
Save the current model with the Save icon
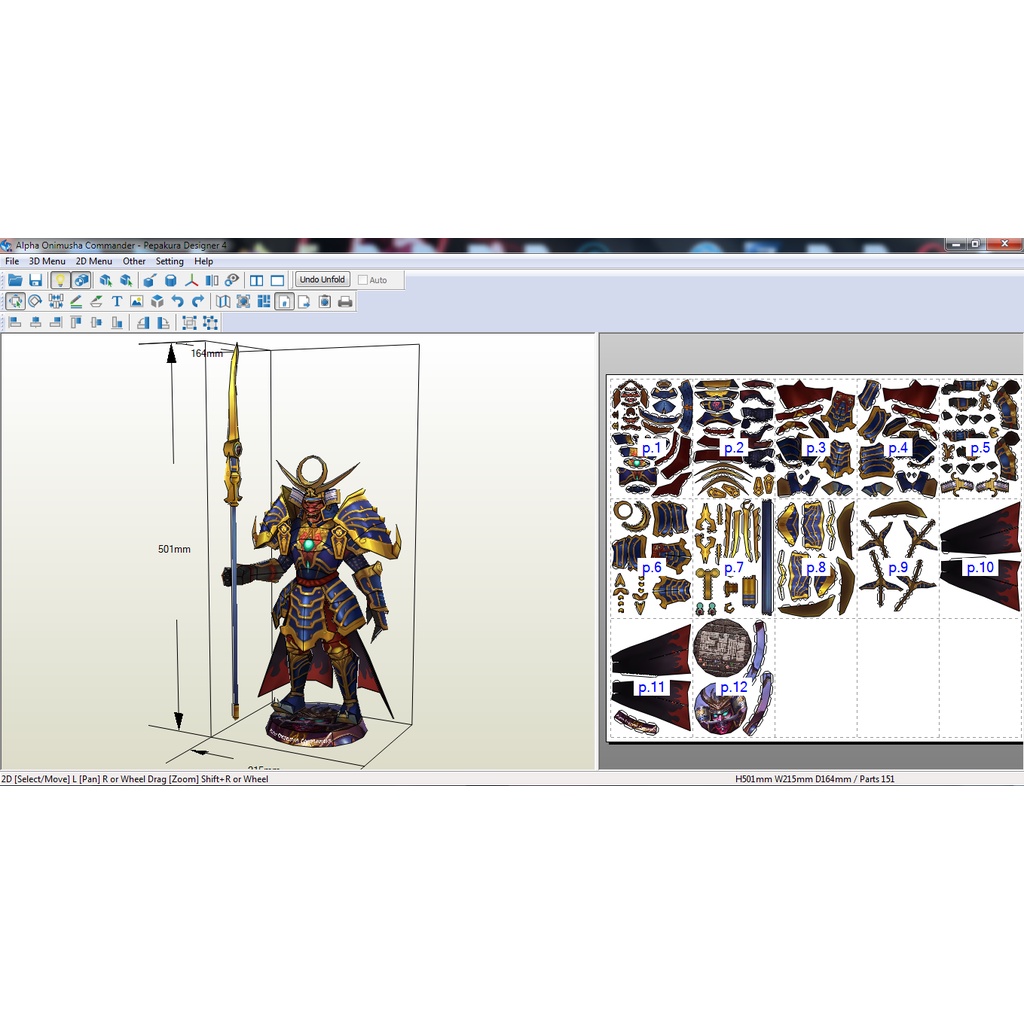tap(36, 280)
